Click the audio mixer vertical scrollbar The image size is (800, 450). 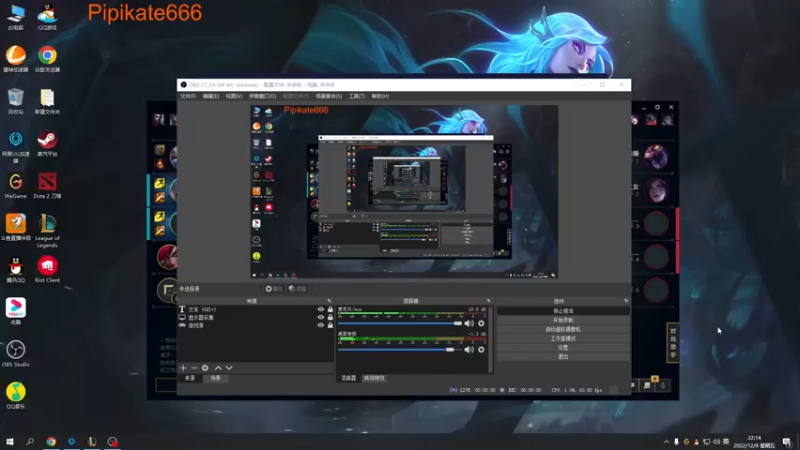(491, 339)
